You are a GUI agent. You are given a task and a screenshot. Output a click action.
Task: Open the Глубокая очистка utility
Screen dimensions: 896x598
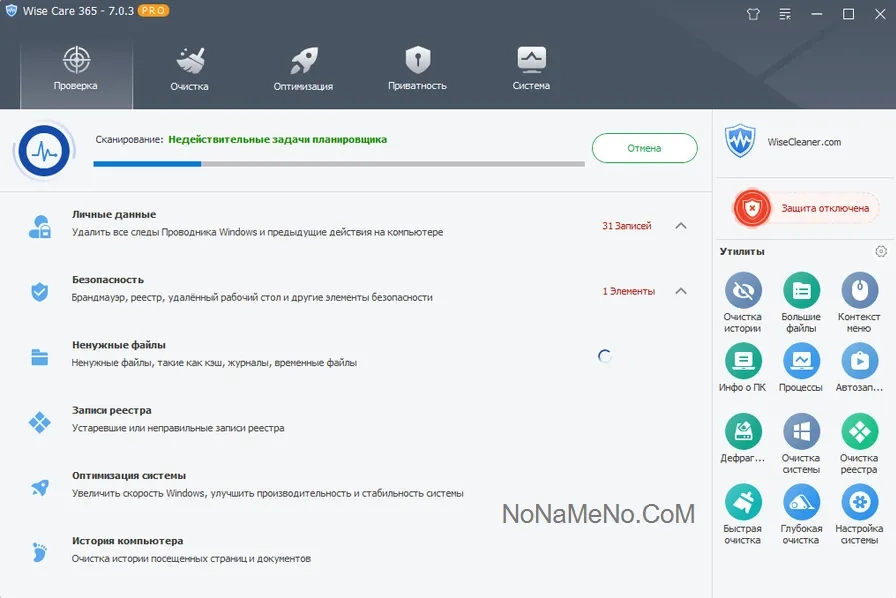click(x=801, y=503)
